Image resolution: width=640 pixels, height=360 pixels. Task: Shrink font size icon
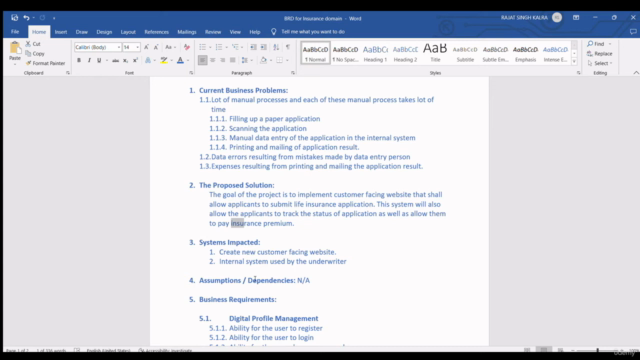[x=156, y=47]
